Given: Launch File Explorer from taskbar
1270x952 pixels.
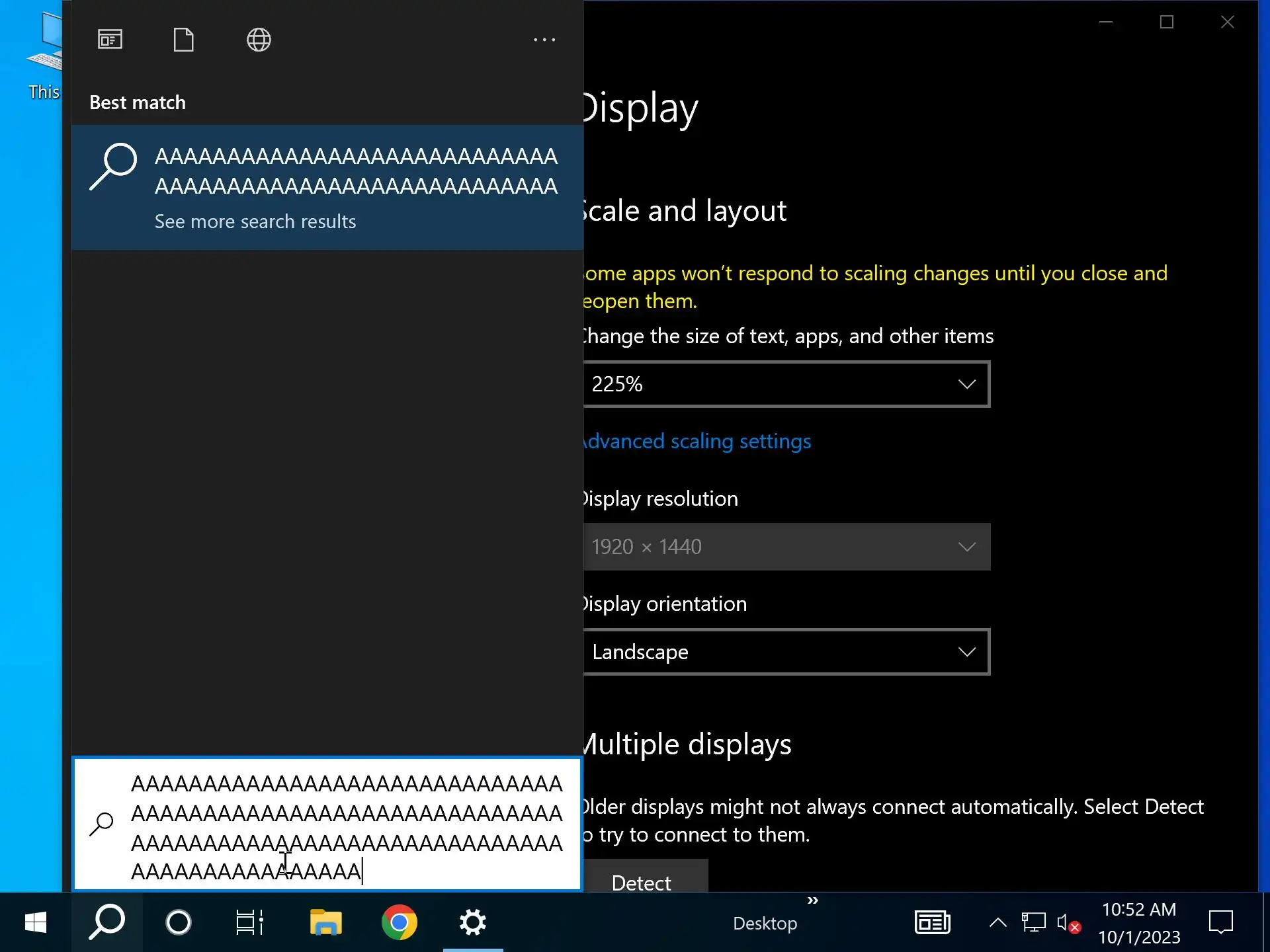Looking at the screenshot, I should click(325, 922).
